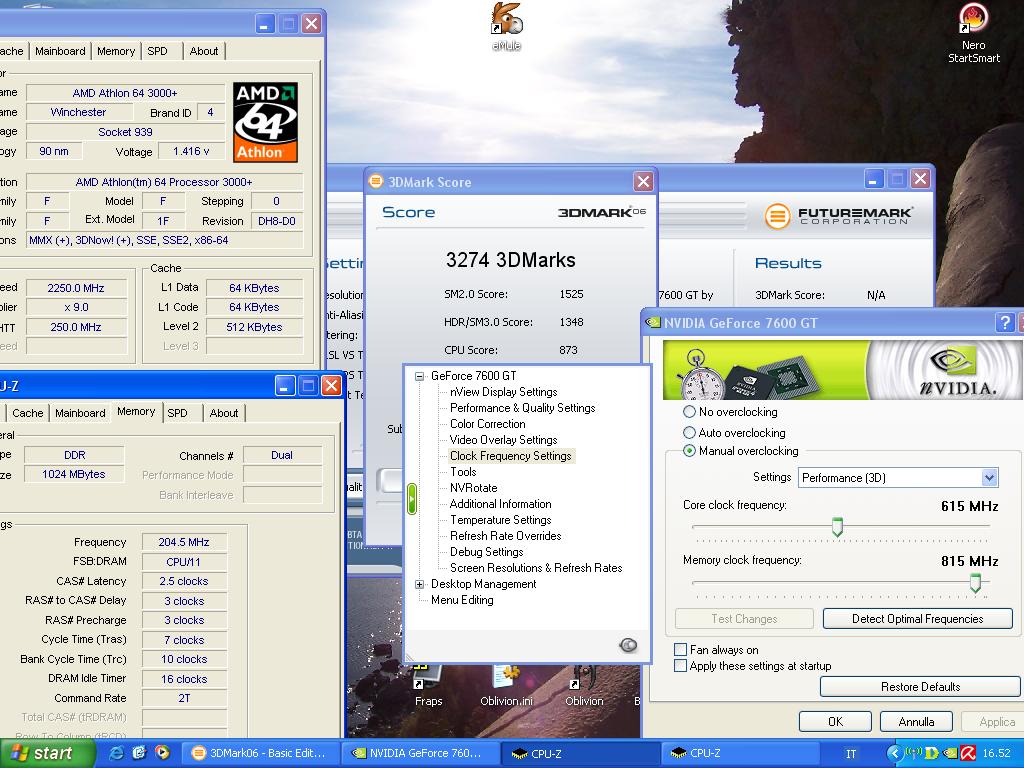Viewport: 1024px width, 768px height.
Task: Enable the Fan always on checkbox
Action: 680,650
